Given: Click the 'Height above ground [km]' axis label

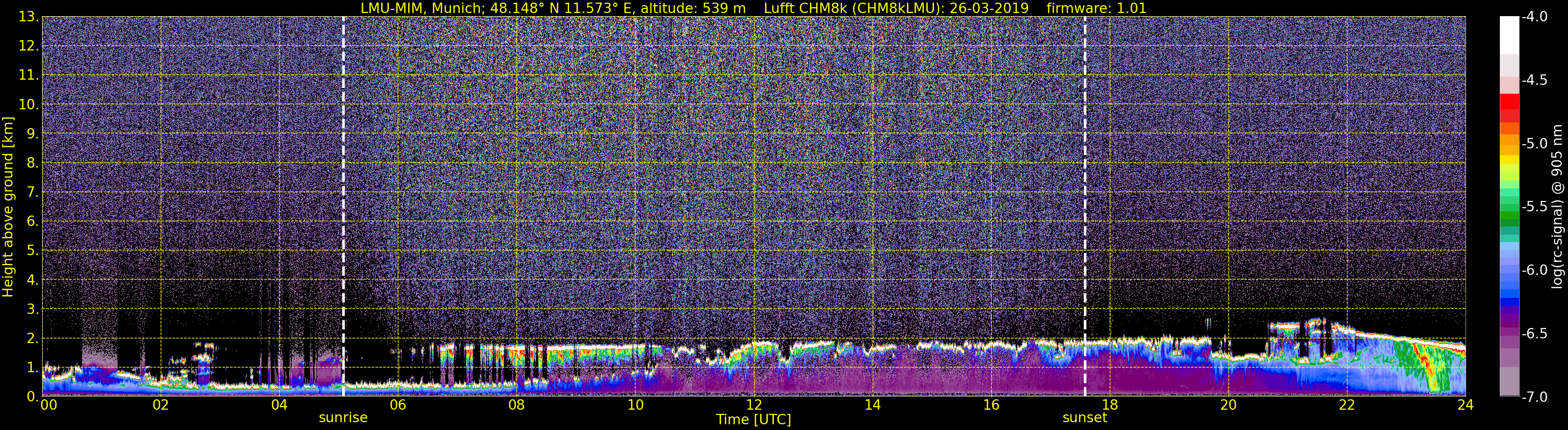Looking at the screenshot, I should pos(8,207).
